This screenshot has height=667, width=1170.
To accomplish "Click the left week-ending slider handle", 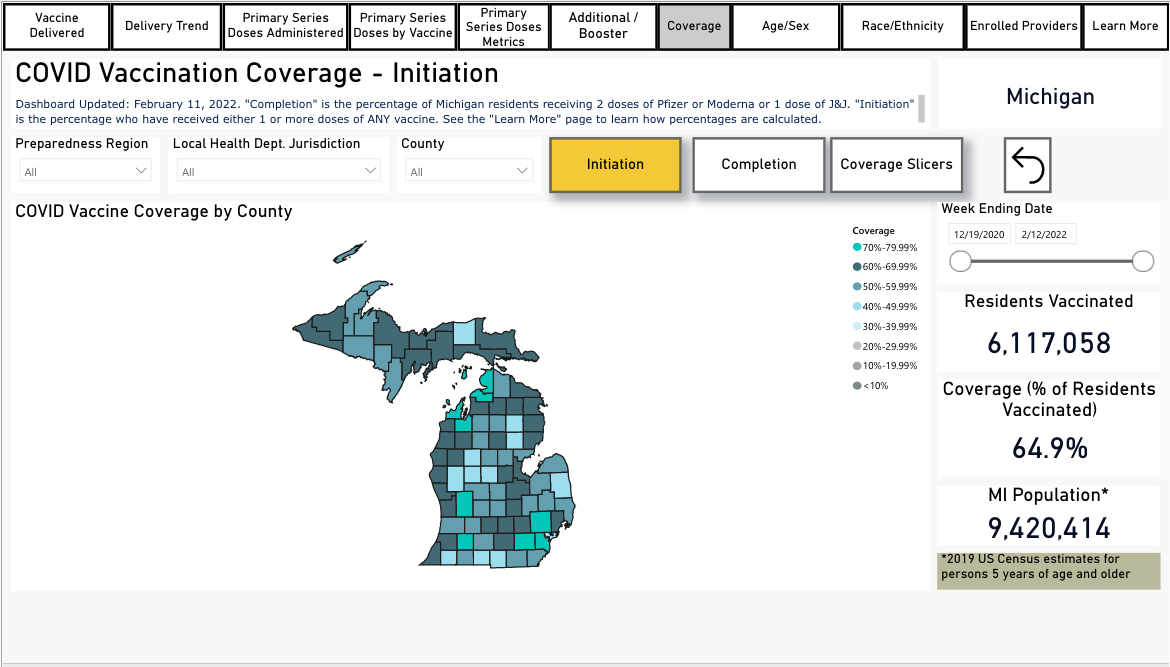I will point(960,261).
